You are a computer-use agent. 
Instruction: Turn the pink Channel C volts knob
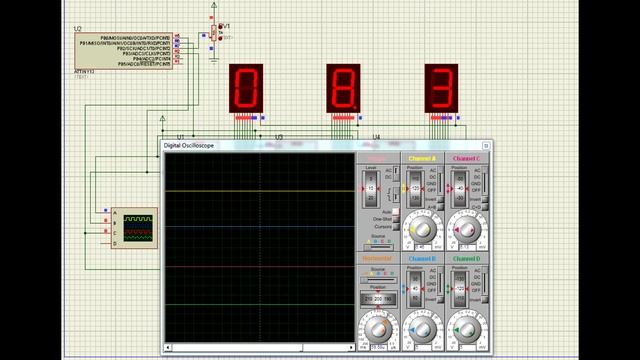click(x=467, y=230)
